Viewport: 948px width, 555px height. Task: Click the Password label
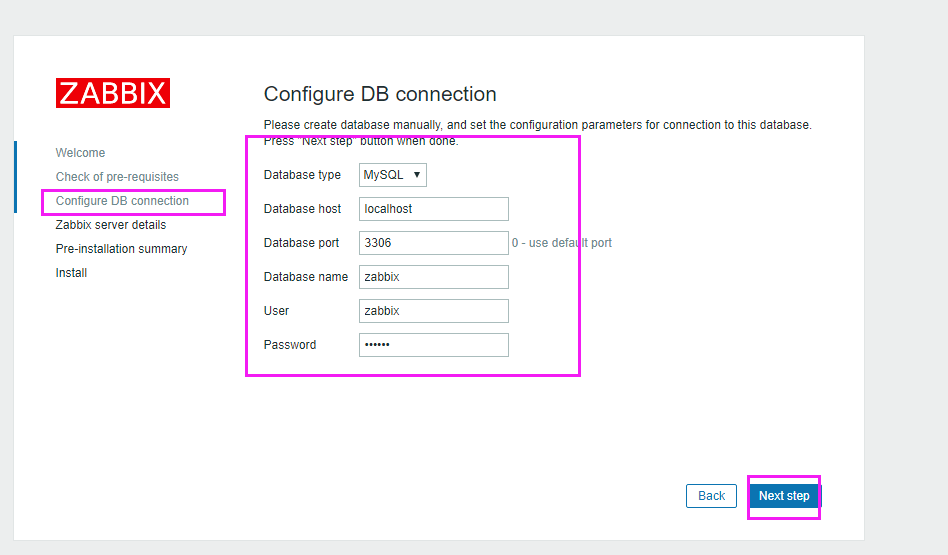290,345
